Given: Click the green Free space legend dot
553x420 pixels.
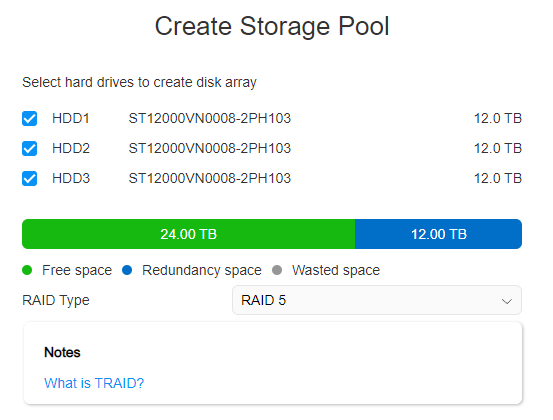Looking at the screenshot, I should click(x=27, y=270).
